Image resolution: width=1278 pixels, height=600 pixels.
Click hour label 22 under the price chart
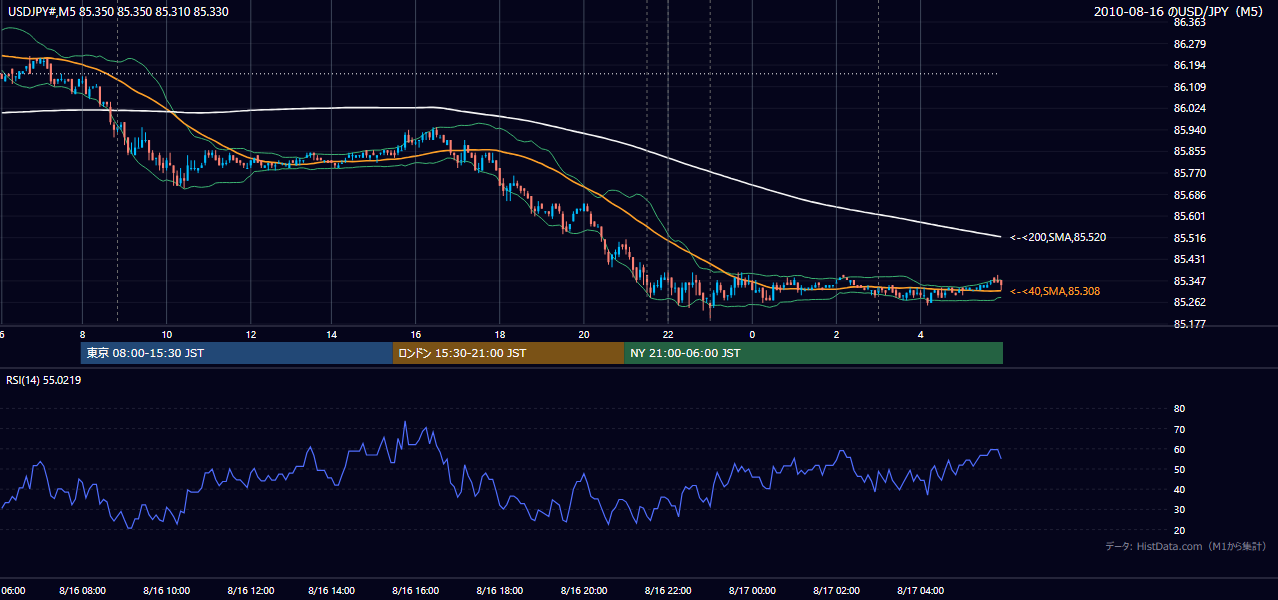coord(668,334)
